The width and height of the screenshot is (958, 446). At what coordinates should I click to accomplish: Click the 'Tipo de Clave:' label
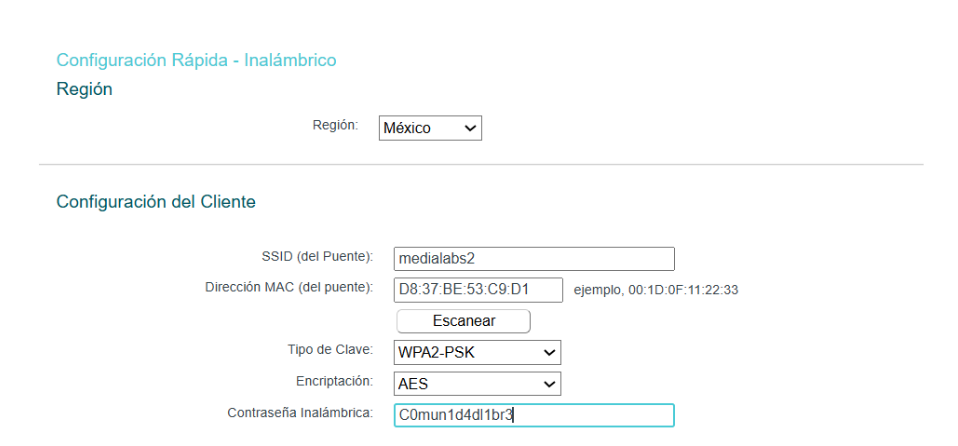coord(329,350)
